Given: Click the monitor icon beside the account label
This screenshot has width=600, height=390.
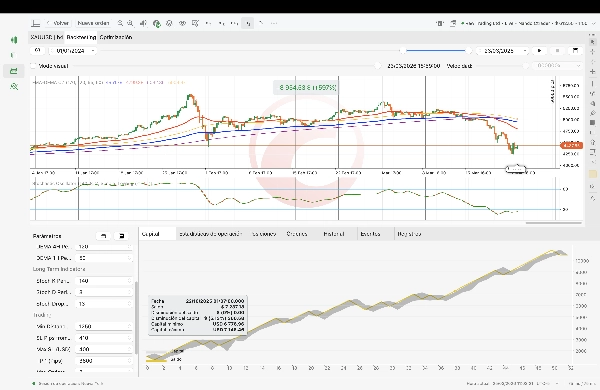Looking at the screenshot, I should (453, 23).
